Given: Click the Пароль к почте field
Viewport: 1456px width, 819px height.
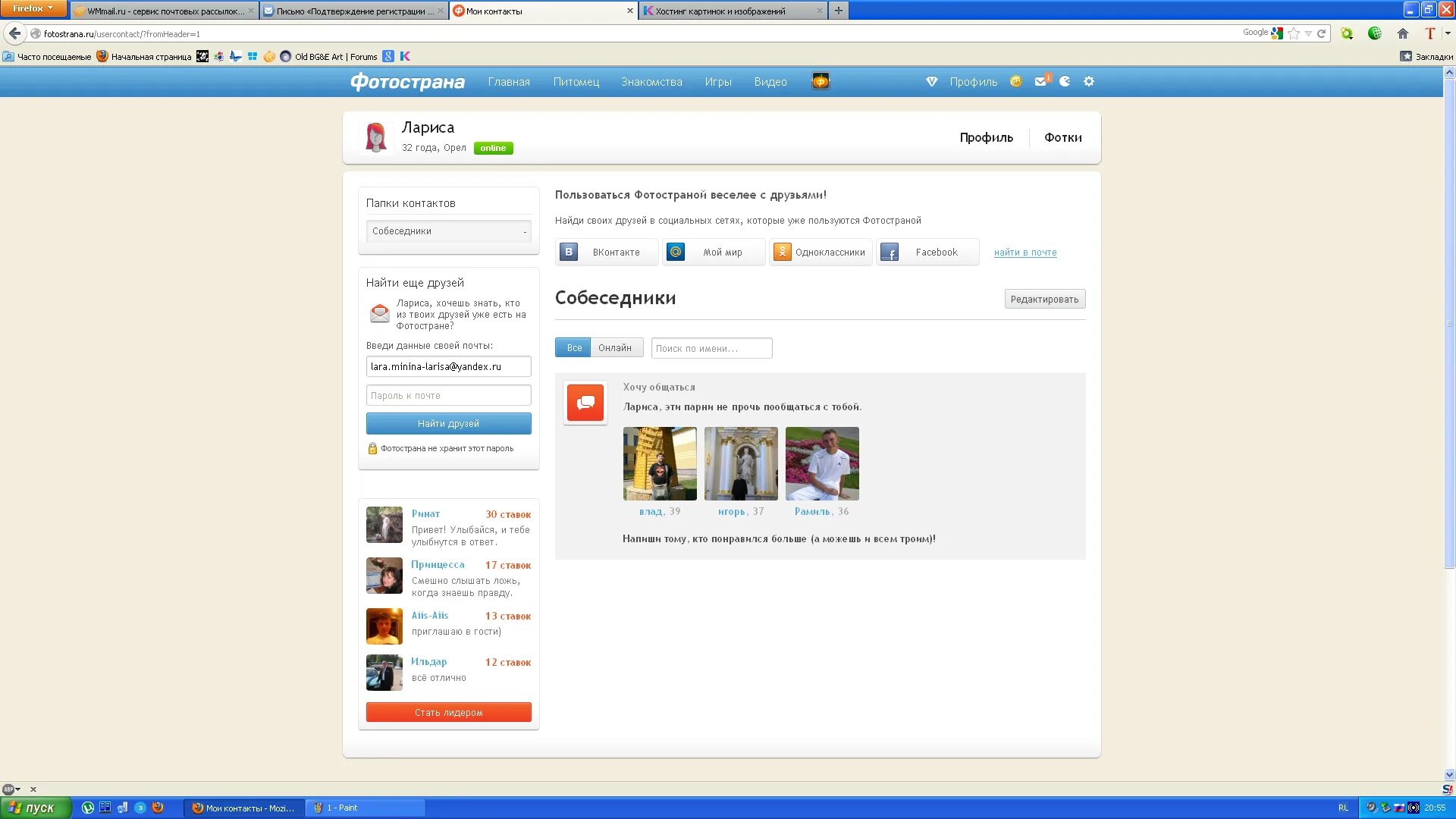Looking at the screenshot, I should [x=448, y=396].
